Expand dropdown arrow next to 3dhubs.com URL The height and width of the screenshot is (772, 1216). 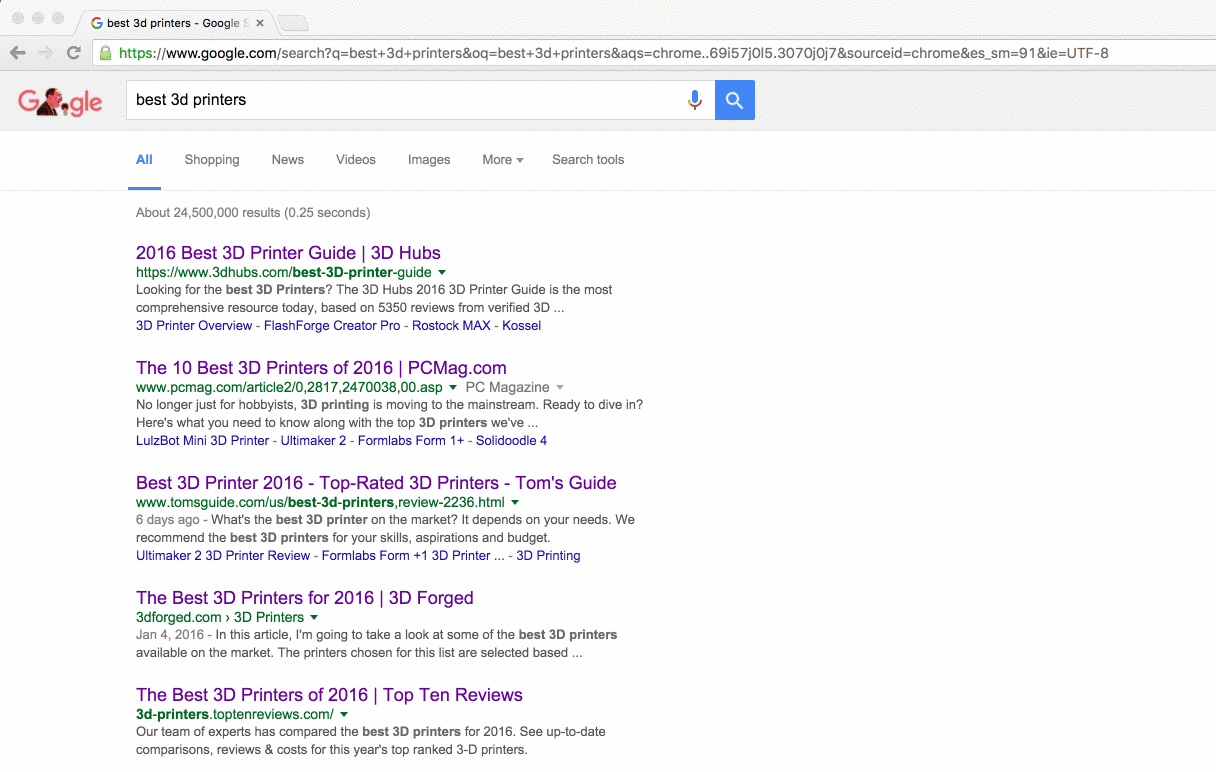pos(442,272)
